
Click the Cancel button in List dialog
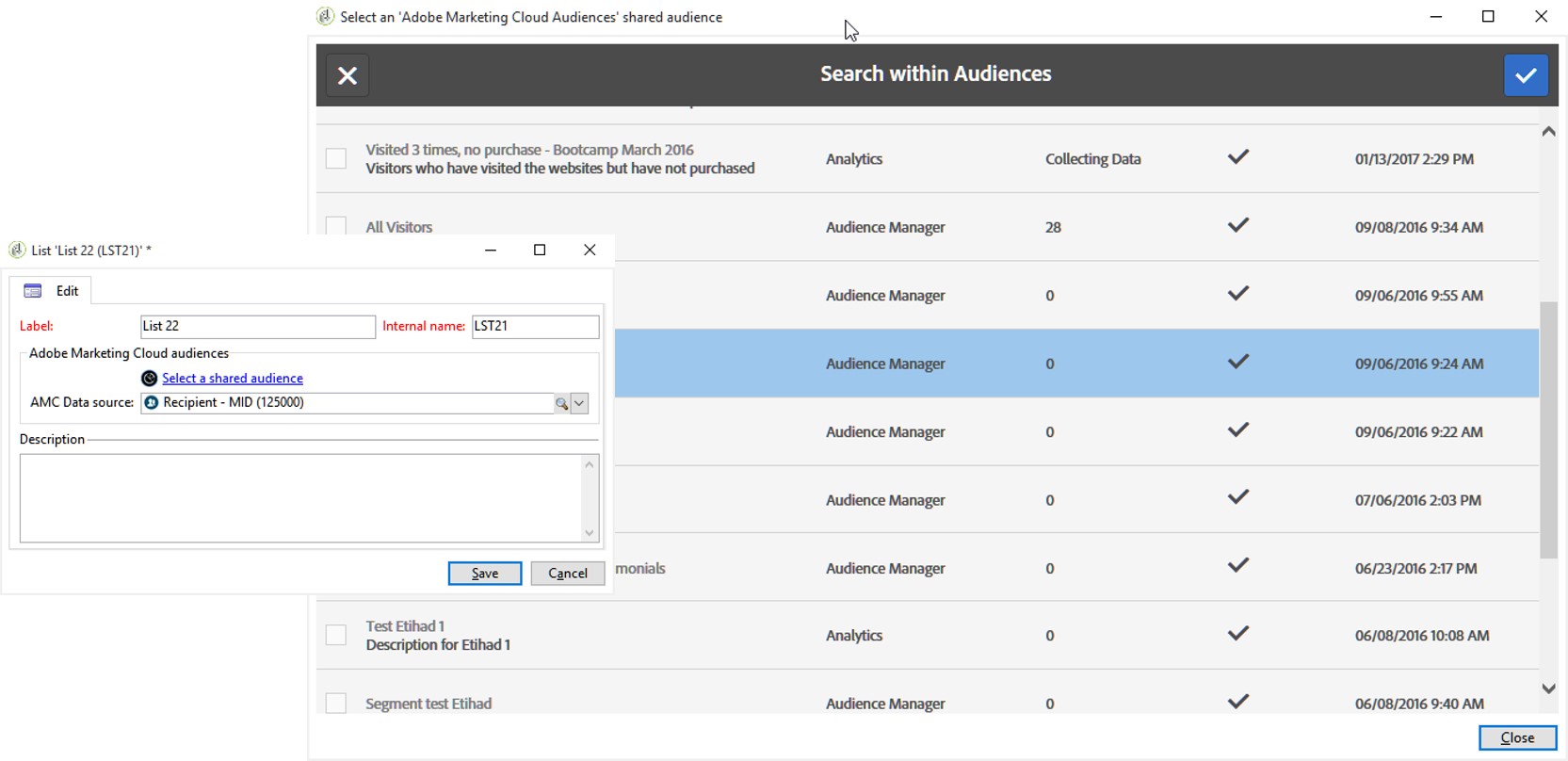click(568, 574)
